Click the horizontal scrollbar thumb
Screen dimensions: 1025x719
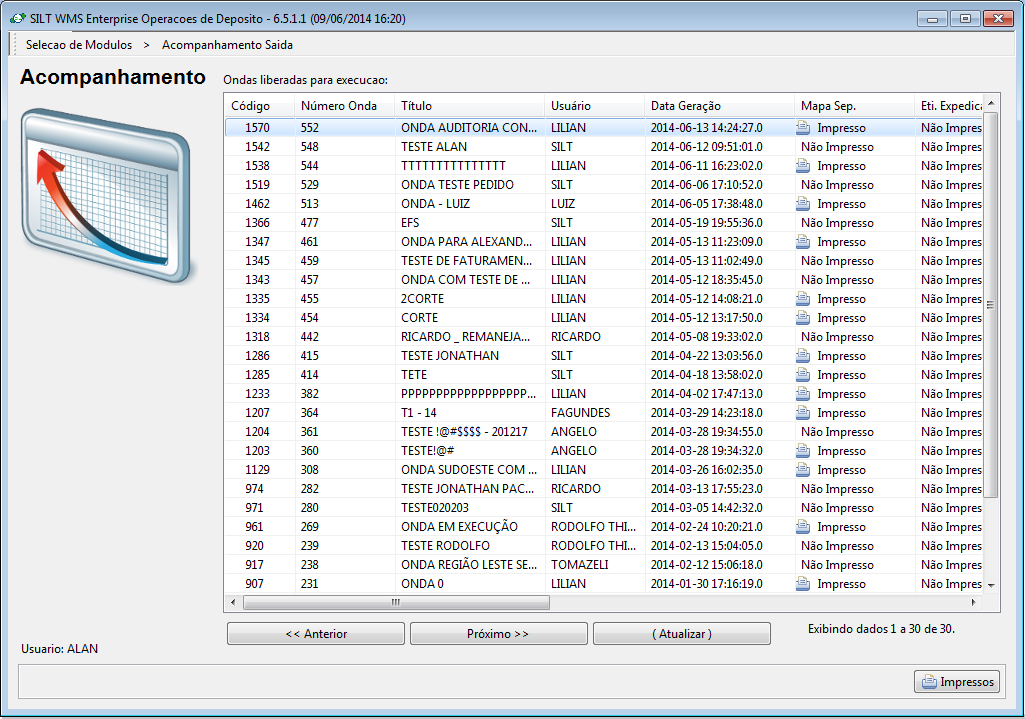point(396,602)
